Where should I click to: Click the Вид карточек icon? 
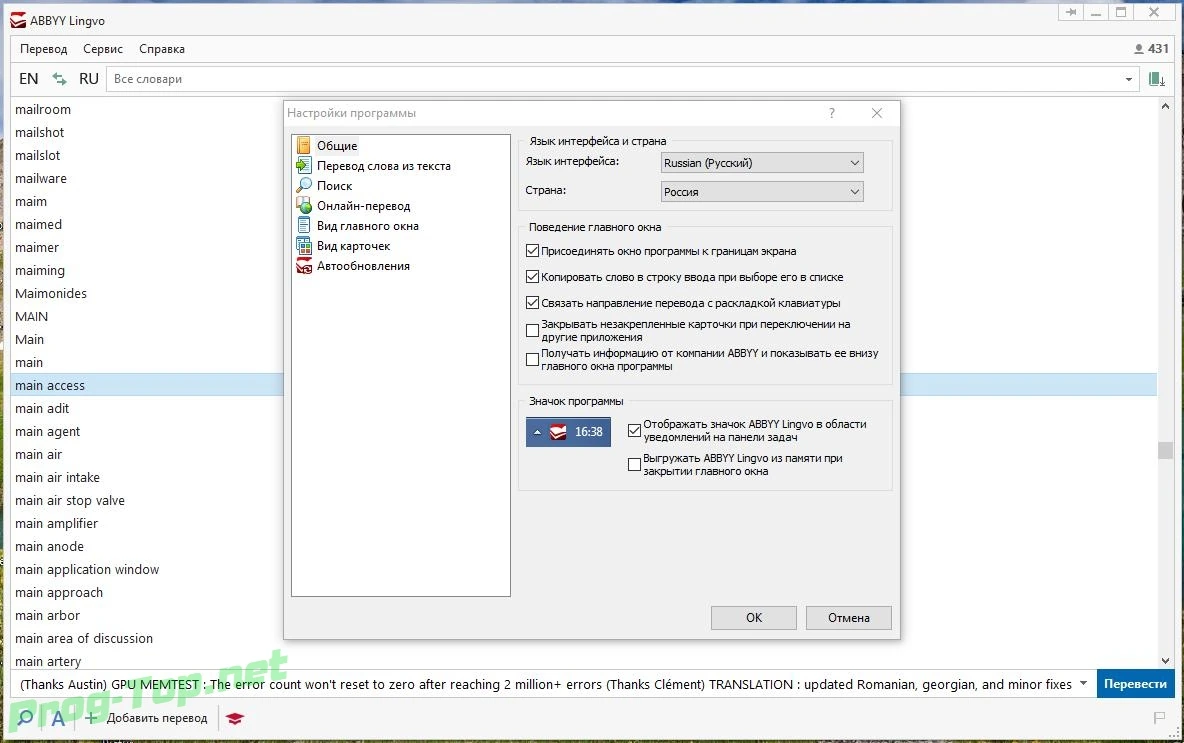coord(304,245)
